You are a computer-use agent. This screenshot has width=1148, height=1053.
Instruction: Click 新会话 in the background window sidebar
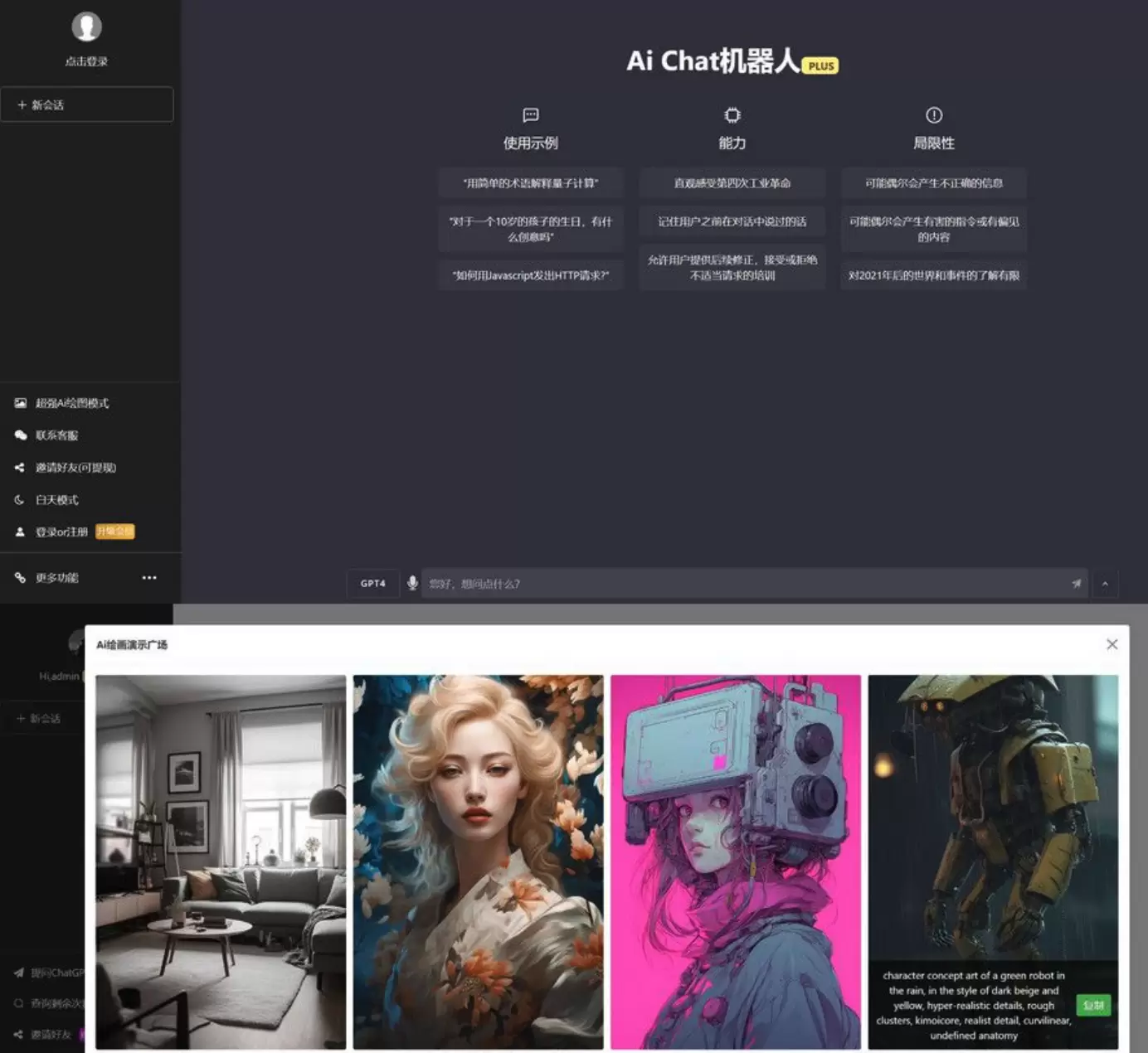click(x=43, y=718)
